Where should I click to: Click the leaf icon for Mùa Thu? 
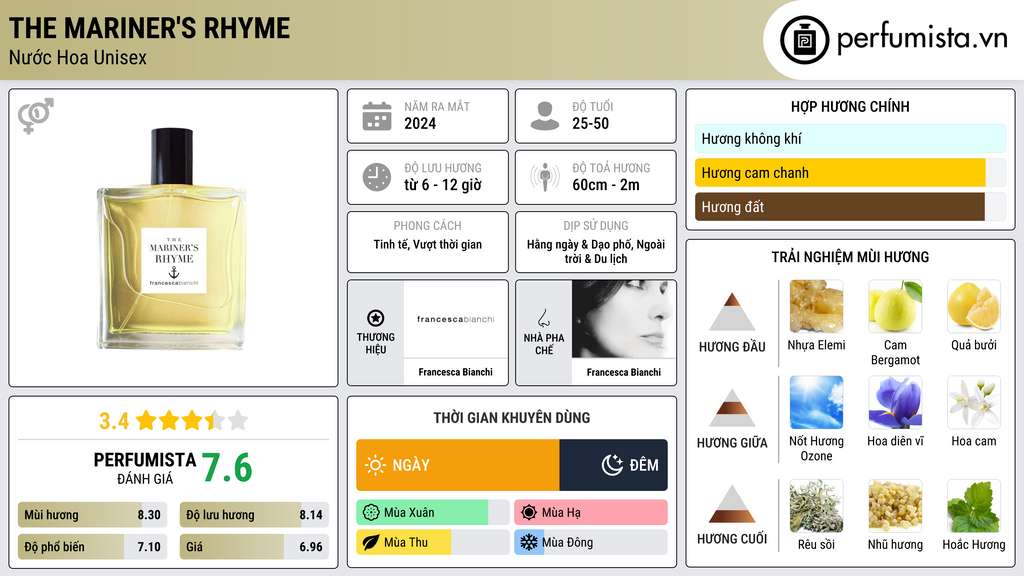[x=371, y=542]
